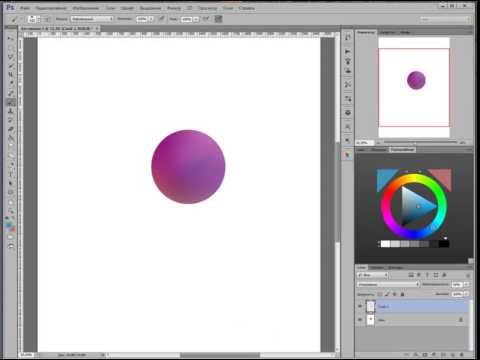The image size is (480, 360).
Task: Open the Filter menu
Action: click(174, 8)
